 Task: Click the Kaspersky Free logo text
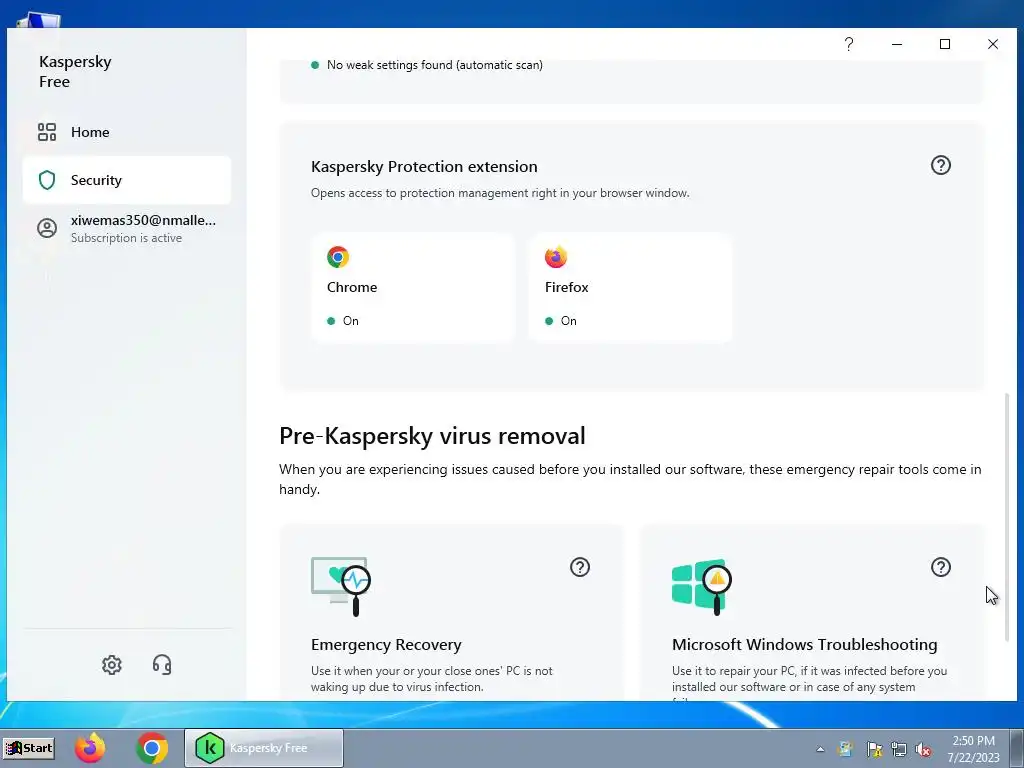75,71
